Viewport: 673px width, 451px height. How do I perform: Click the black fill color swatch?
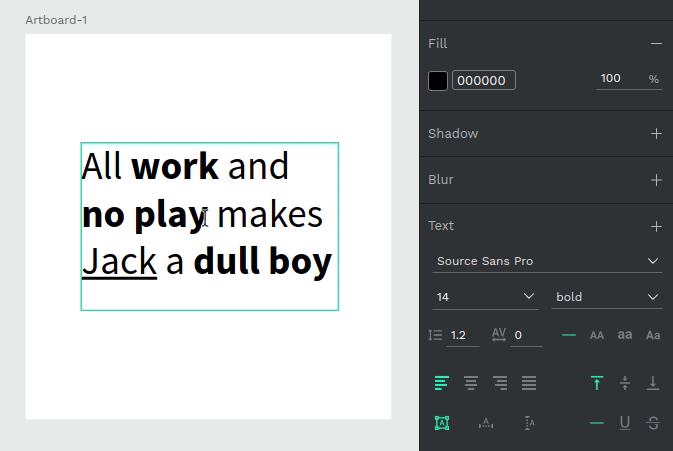coord(438,81)
